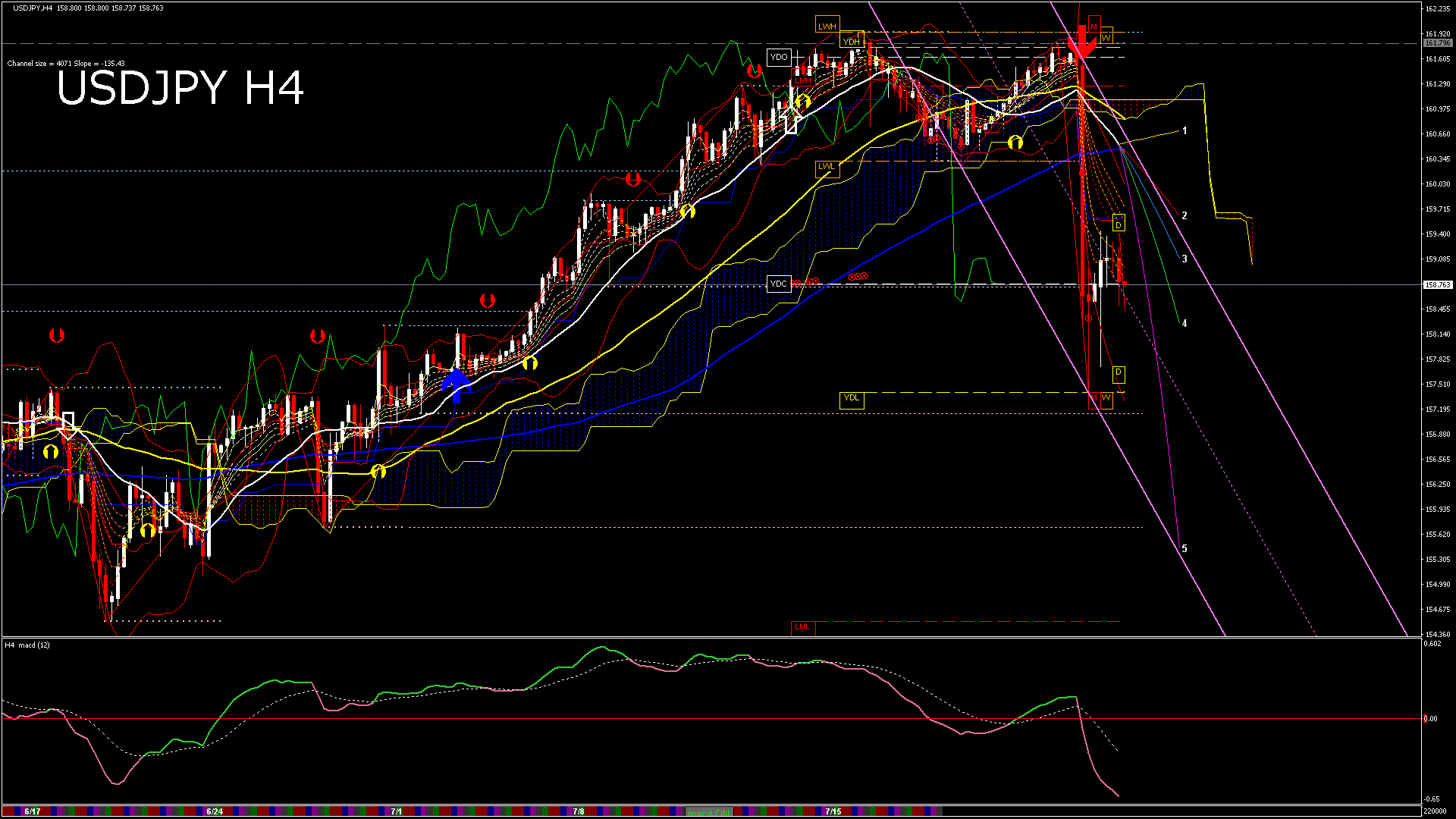Select the LWH level label
The image size is (1456, 819).
click(x=827, y=27)
